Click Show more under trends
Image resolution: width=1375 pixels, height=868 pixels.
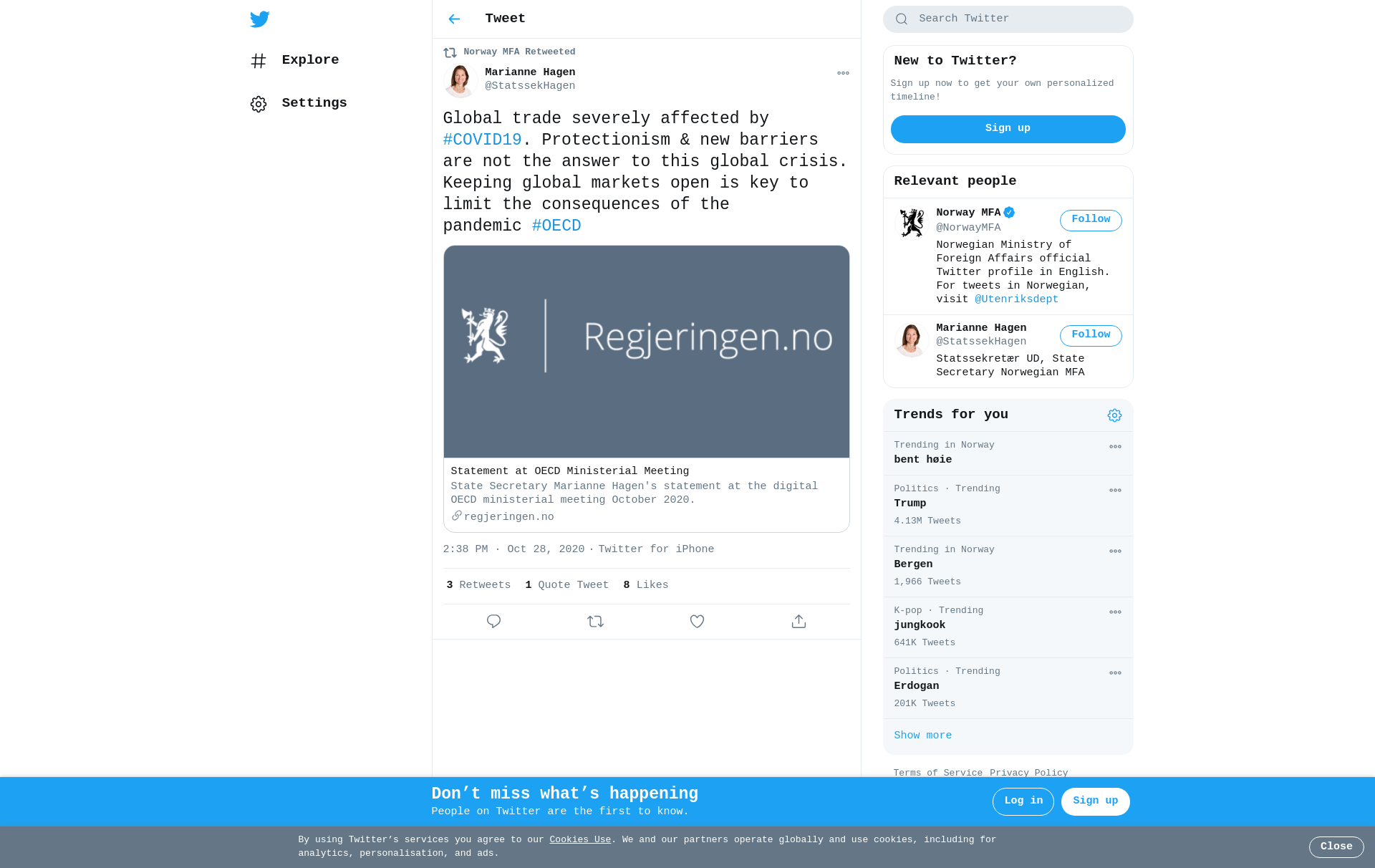[922, 736]
